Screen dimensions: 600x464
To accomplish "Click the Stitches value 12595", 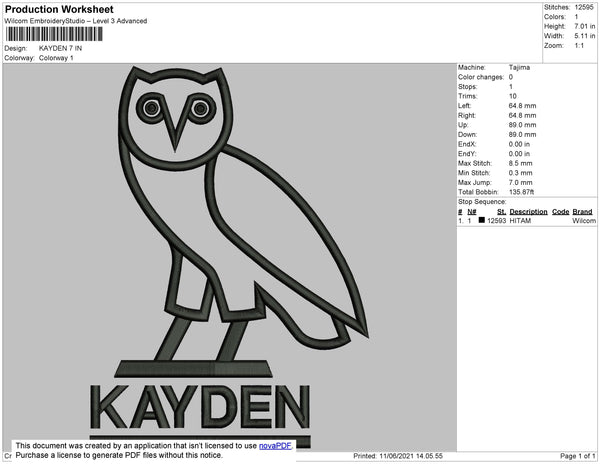I will click(x=584, y=7).
